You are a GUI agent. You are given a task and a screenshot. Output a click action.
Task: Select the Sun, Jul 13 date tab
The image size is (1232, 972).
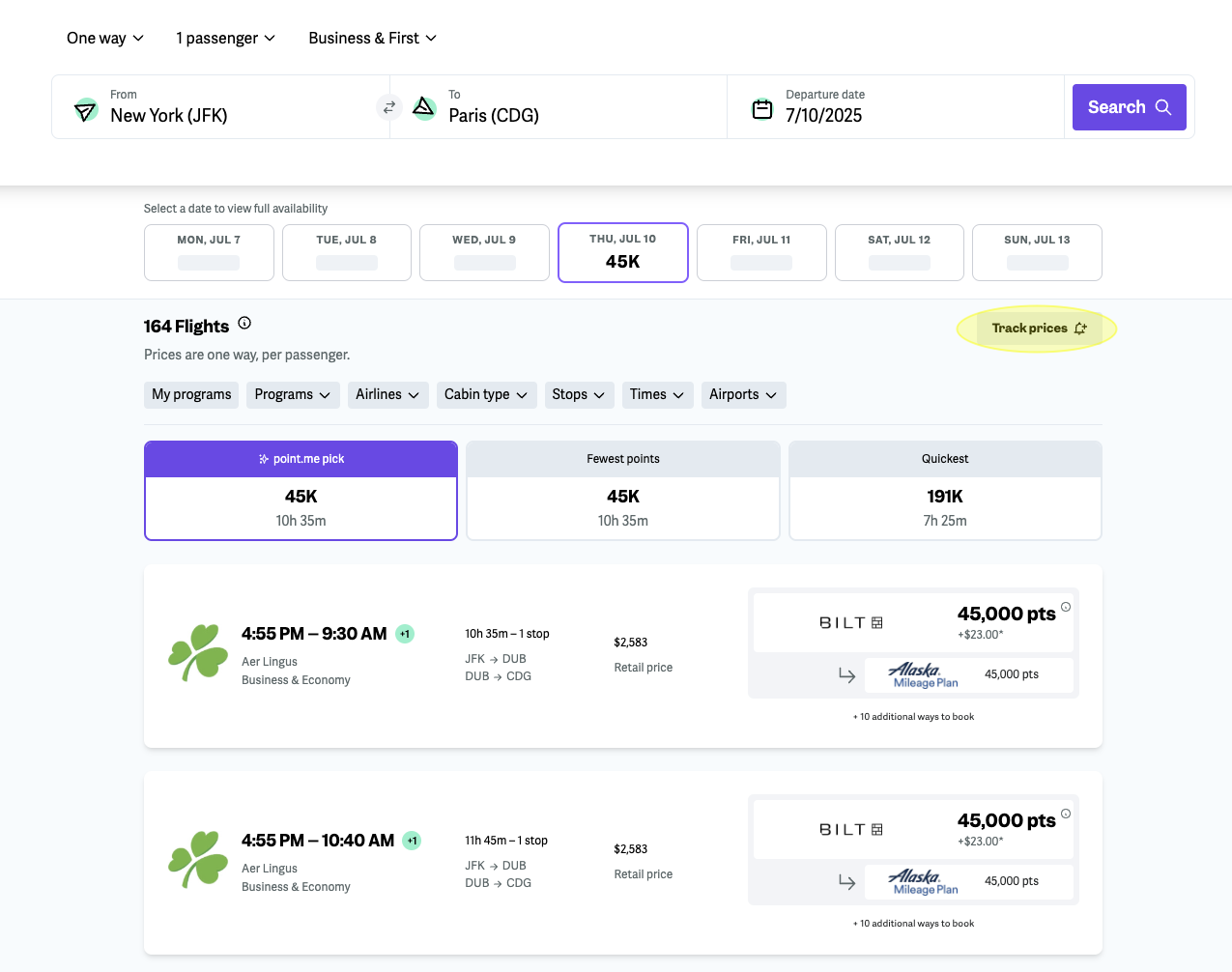(x=1037, y=252)
